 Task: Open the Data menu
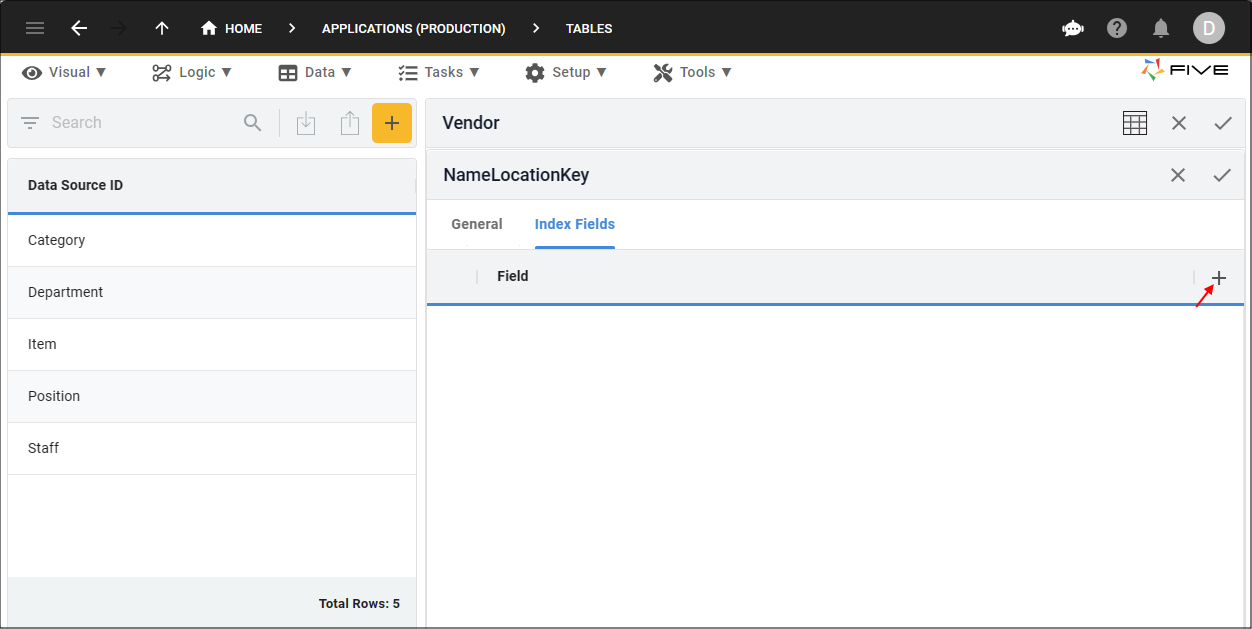[x=315, y=72]
